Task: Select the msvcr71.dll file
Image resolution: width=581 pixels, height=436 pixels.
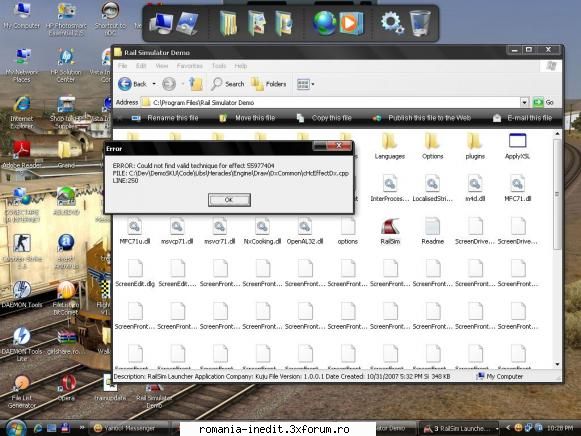Action: coord(219,232)
